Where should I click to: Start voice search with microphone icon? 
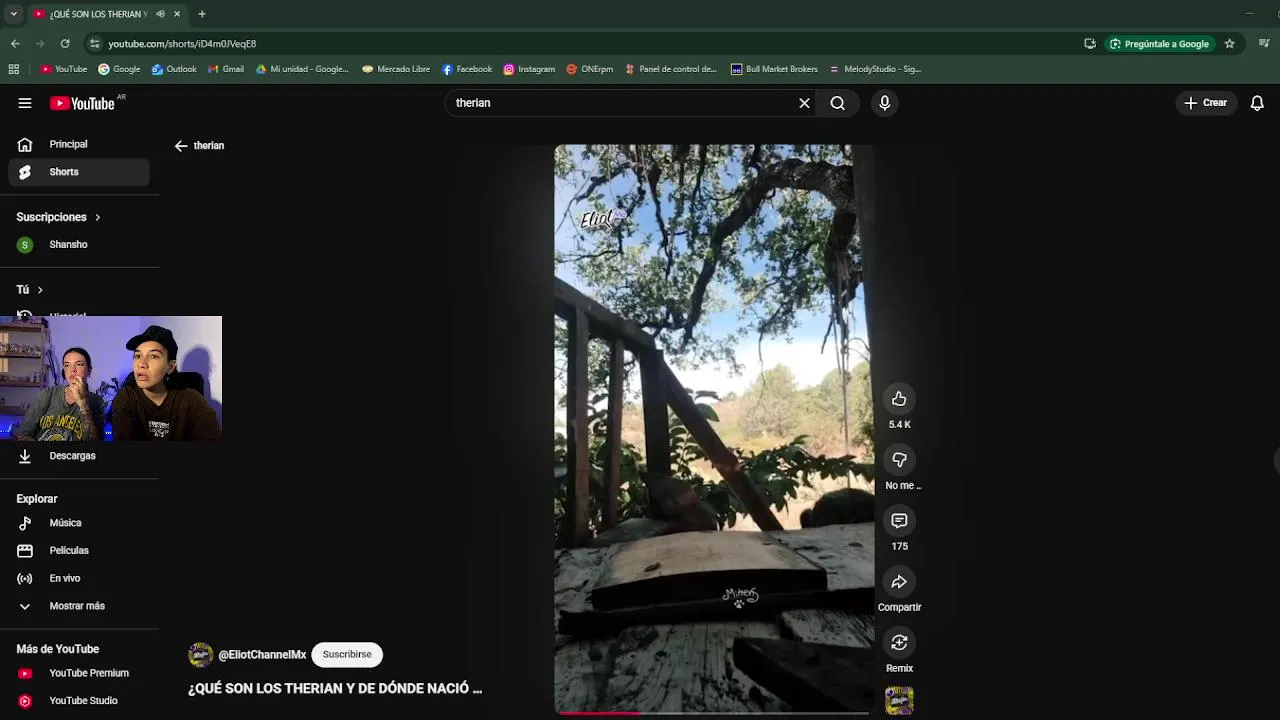(x=884, y=103)
